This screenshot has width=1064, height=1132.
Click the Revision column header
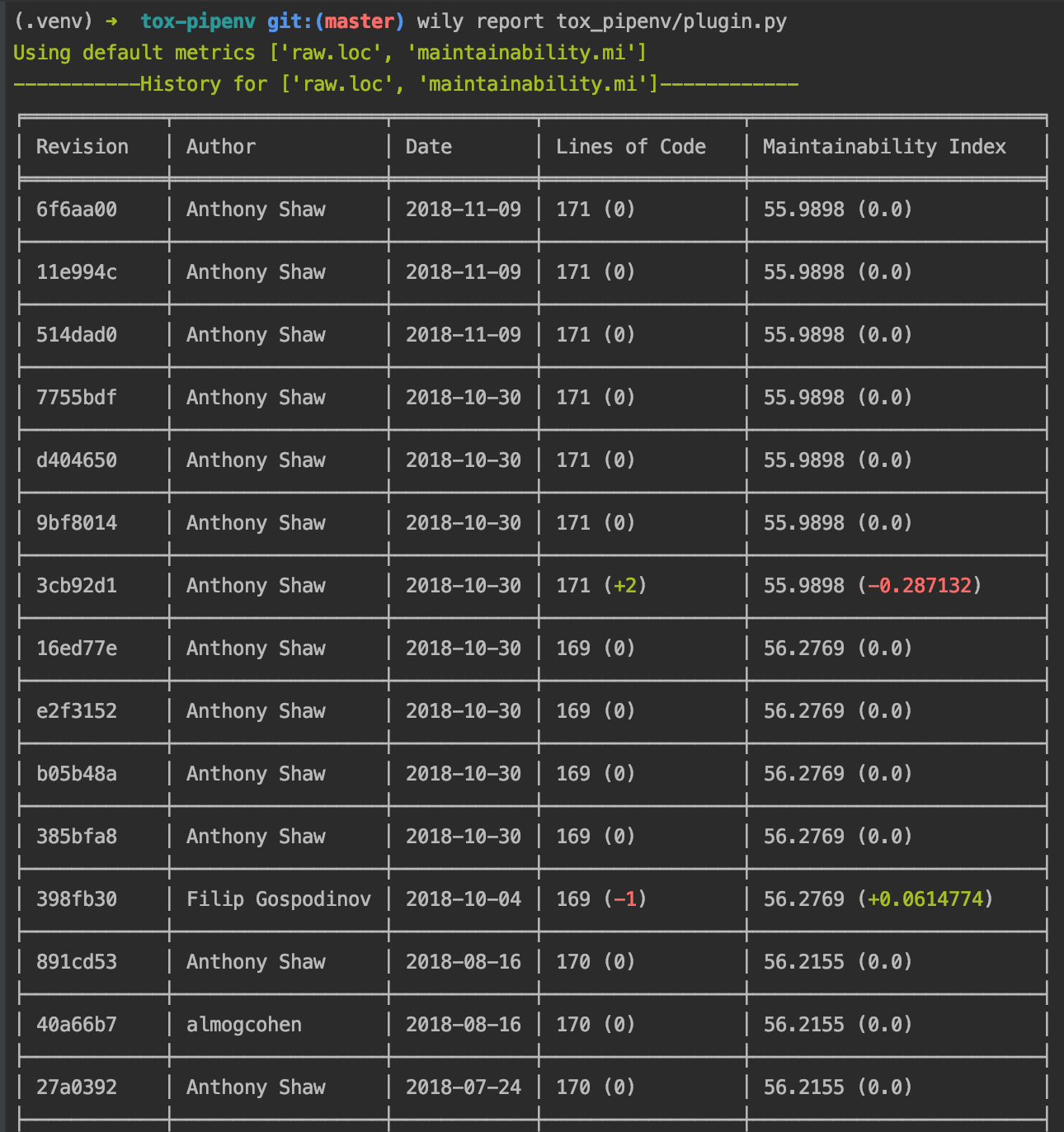click(x=82, y=147)
